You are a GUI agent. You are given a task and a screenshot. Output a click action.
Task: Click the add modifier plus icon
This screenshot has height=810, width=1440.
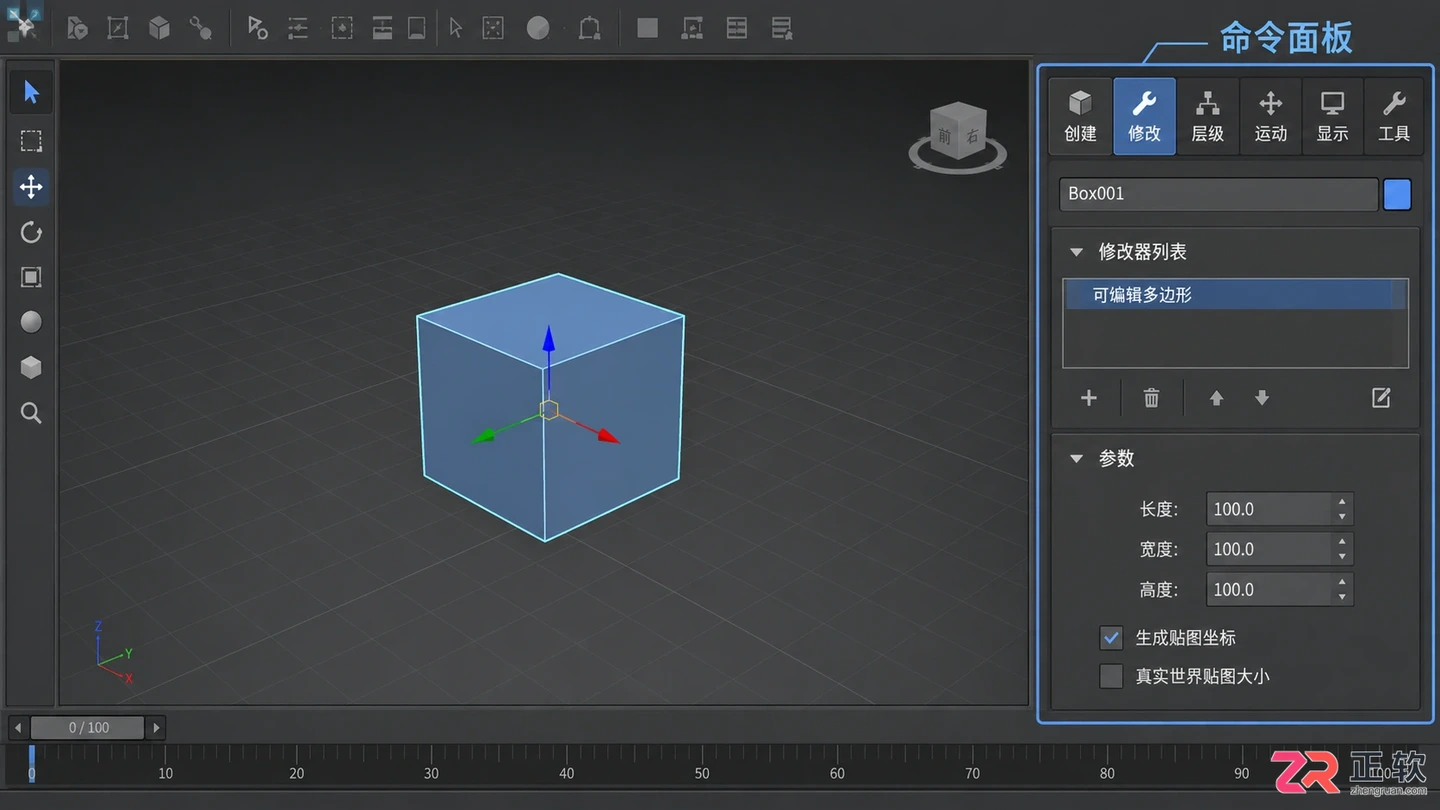coord(1089,398)
